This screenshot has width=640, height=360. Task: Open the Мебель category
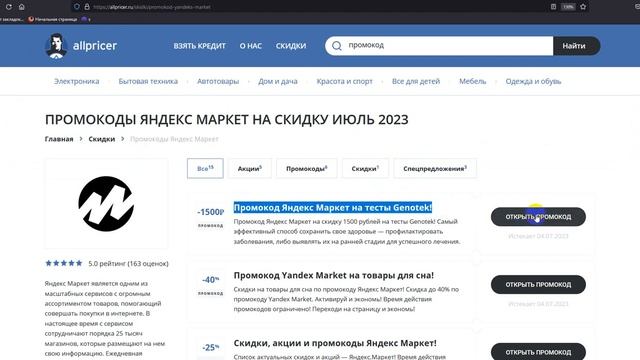[473, 81]
